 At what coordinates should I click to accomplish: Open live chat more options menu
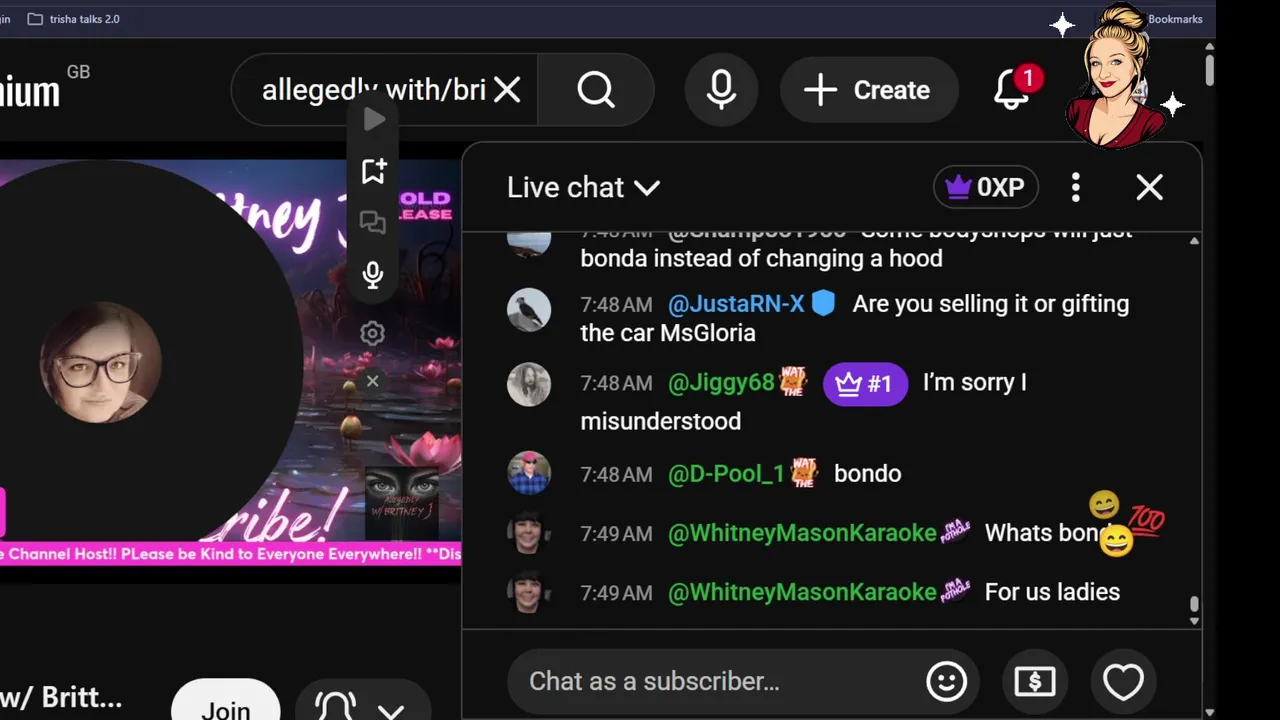pos(1076,187)
